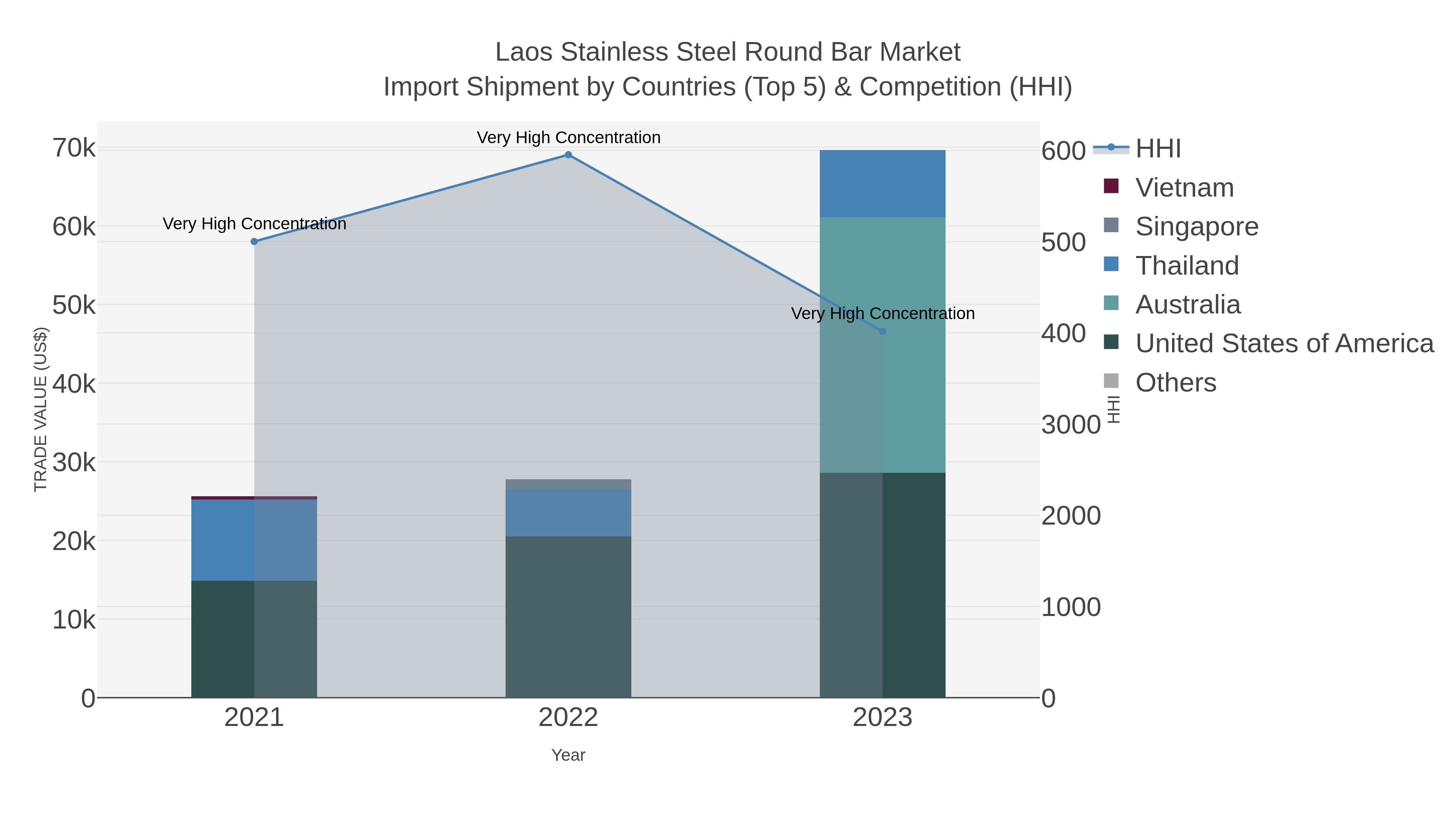Click the 2023 'Very High Concentration' annotation

[x=883, y=313]
